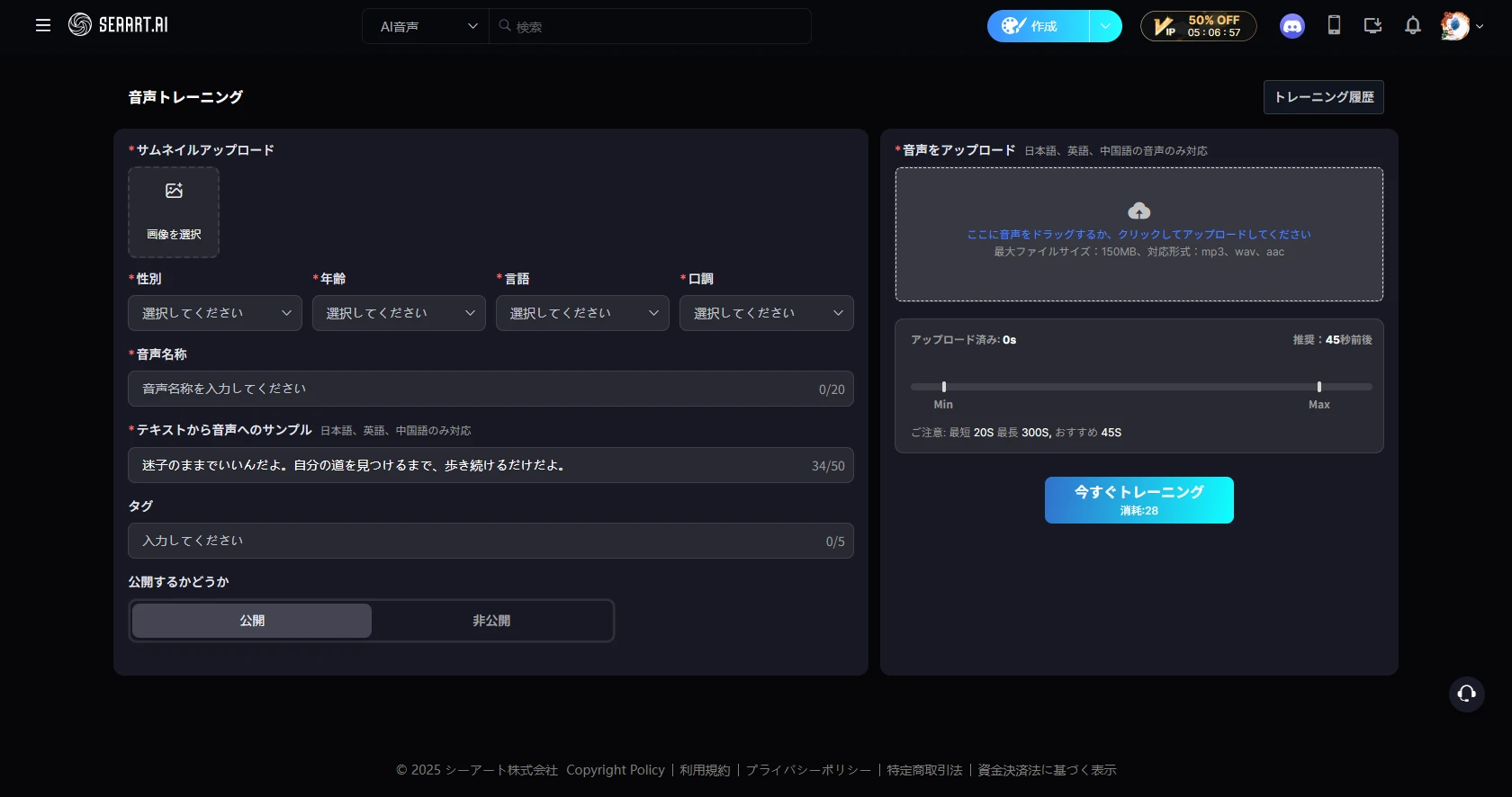
Task: Open the トレーニング履歴 page
Action: pyautogui.click(x=1323, y=97)
